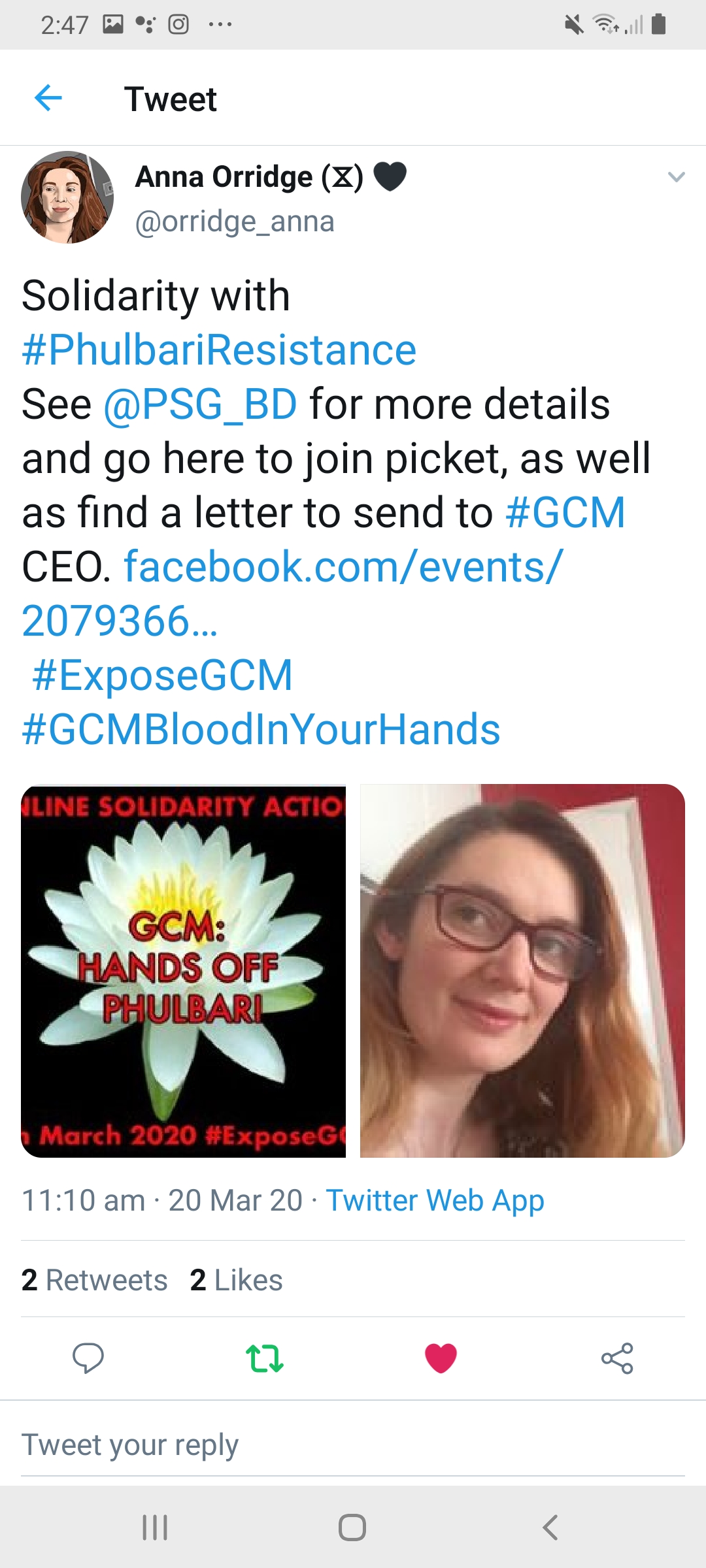View the Hands Off Phulbari image

point(184,971)
